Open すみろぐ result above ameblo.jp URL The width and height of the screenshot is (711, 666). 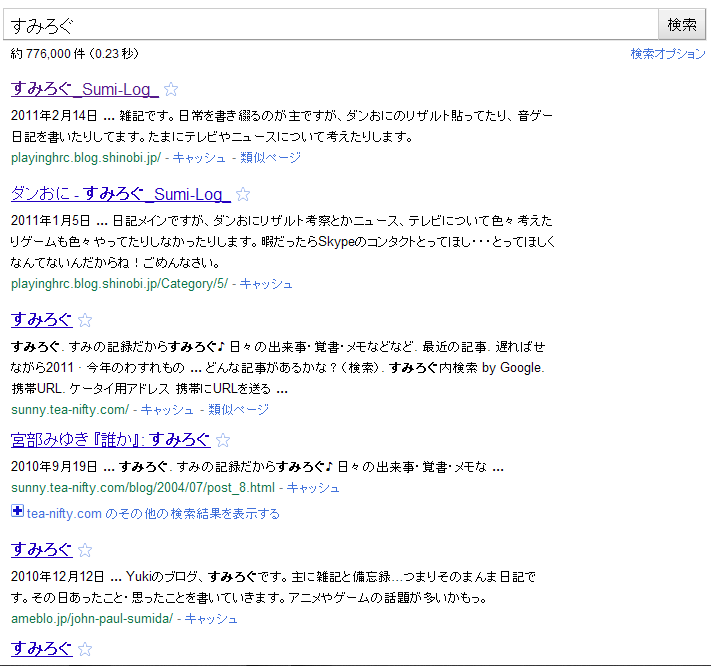(x=42, y=550)
